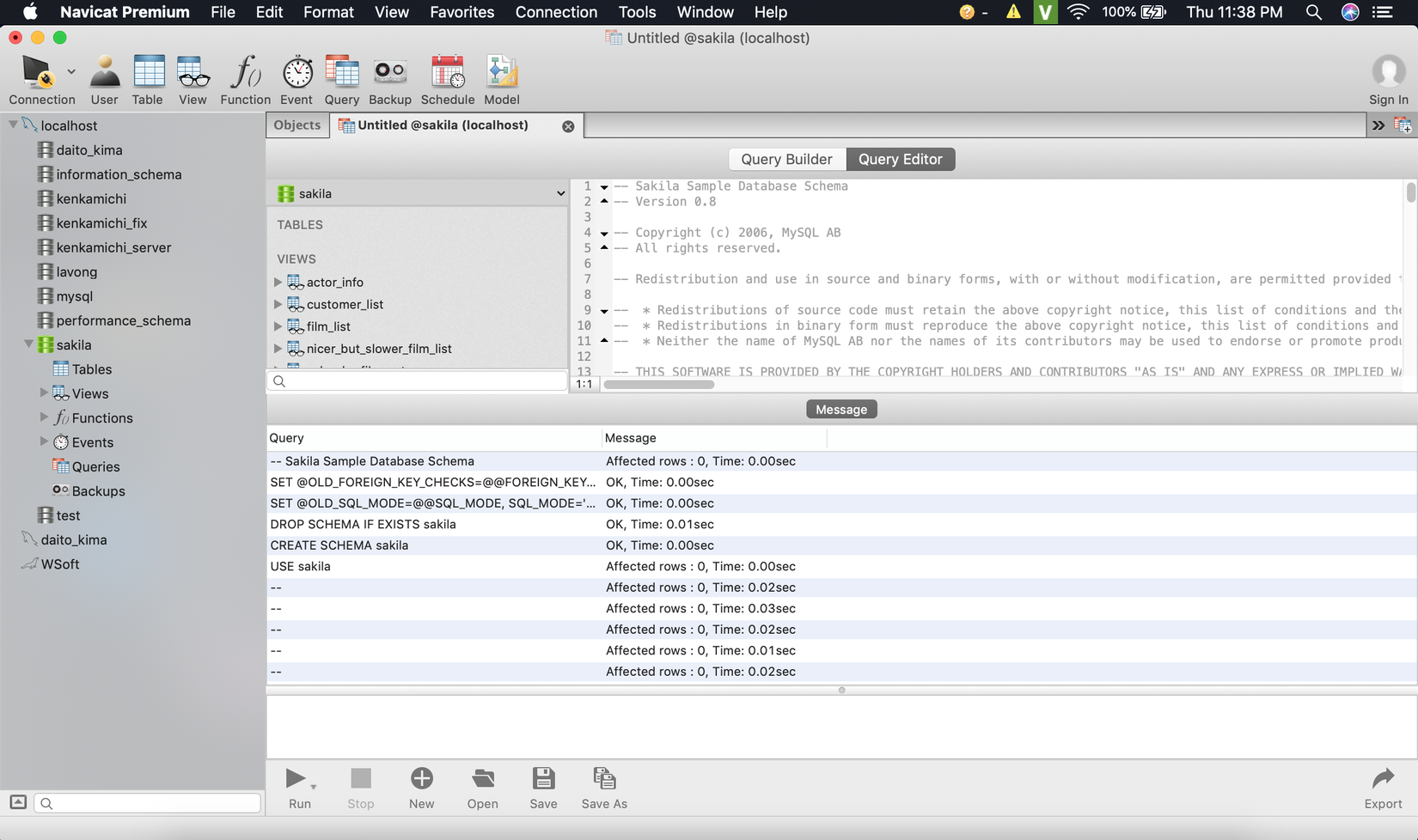This screenshot has width=1418, height=840.
Task: Click the Model toolbar icon
Action: click(x=501, y=81)
